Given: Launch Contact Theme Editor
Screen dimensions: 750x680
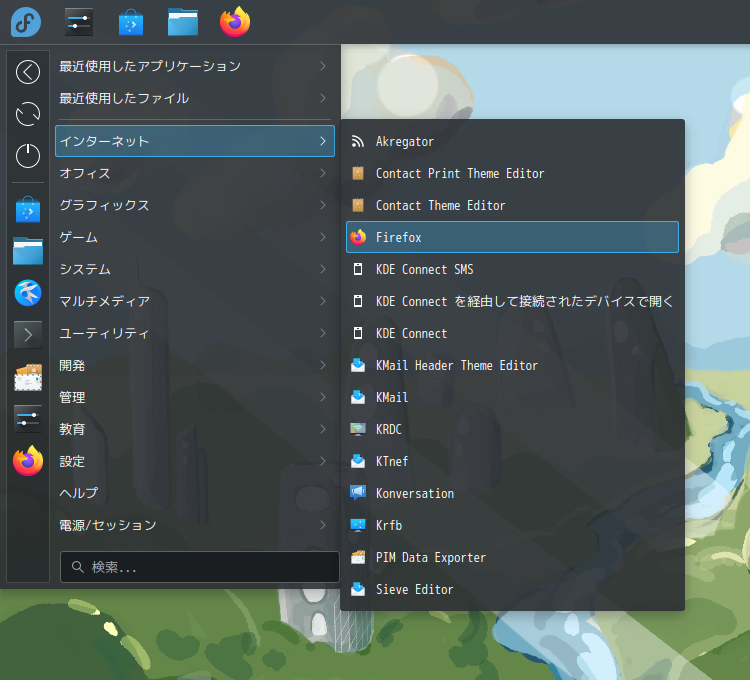Looking at the screenshot, I should [x=512, y=205].
